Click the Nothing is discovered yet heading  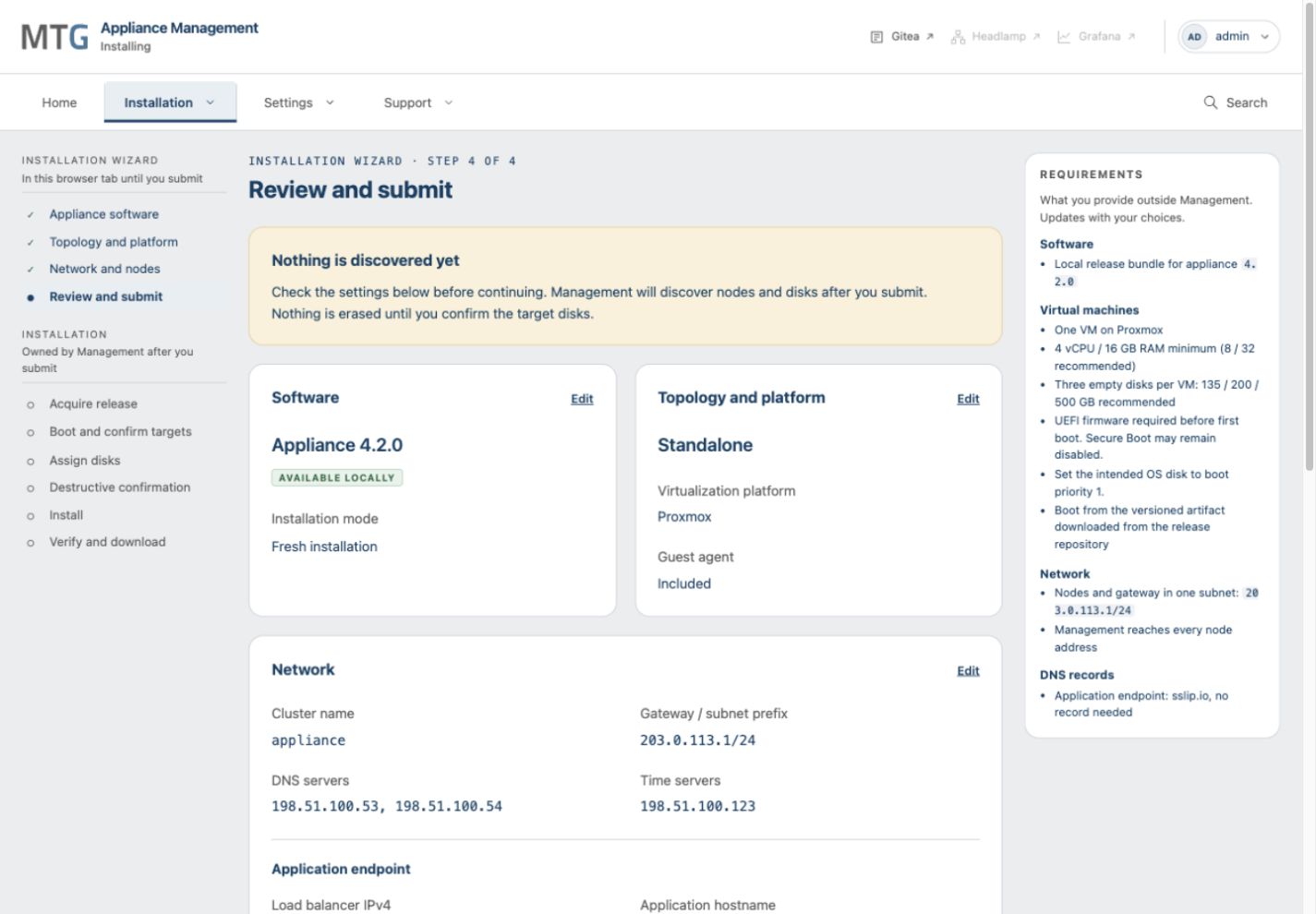pos(365,260)
